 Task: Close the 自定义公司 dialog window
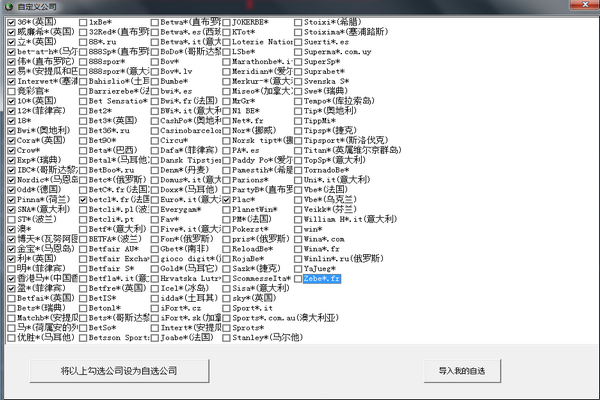pyautogui.click(x=584, y=5)
